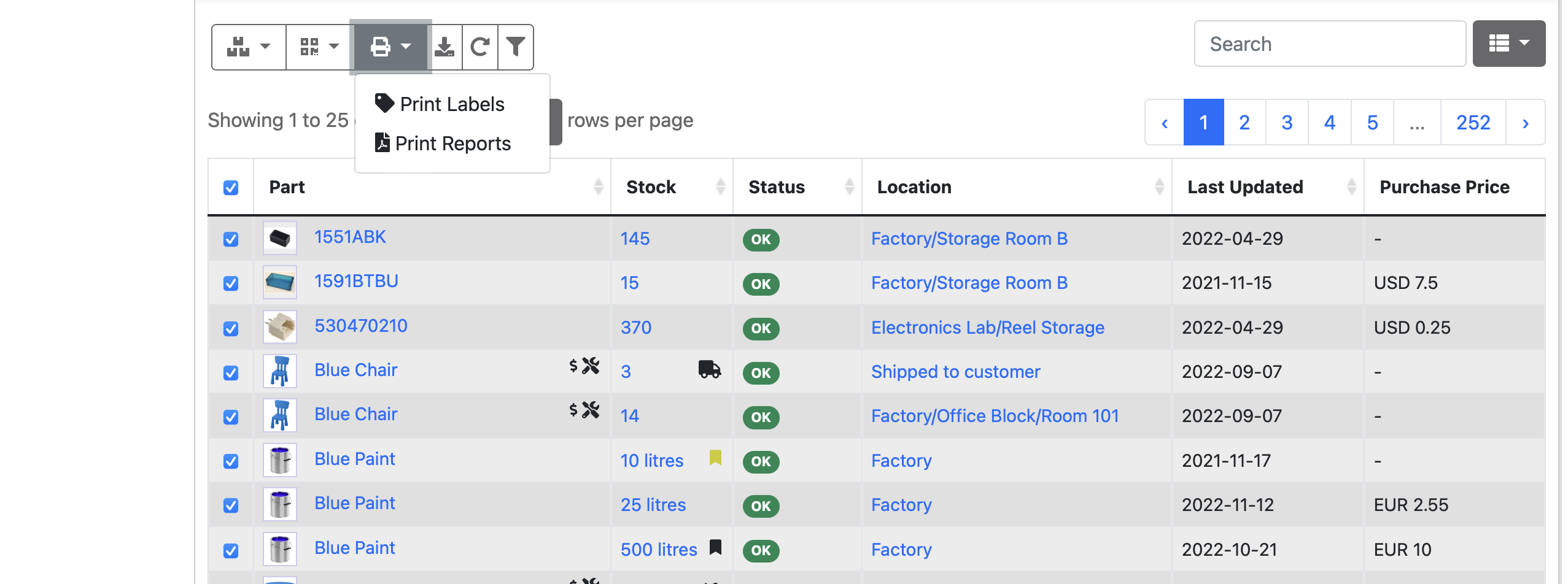The image size is (1568, 584).
Task: Click the 530470210 part thumbnail
Action: (x=280, y=327)
